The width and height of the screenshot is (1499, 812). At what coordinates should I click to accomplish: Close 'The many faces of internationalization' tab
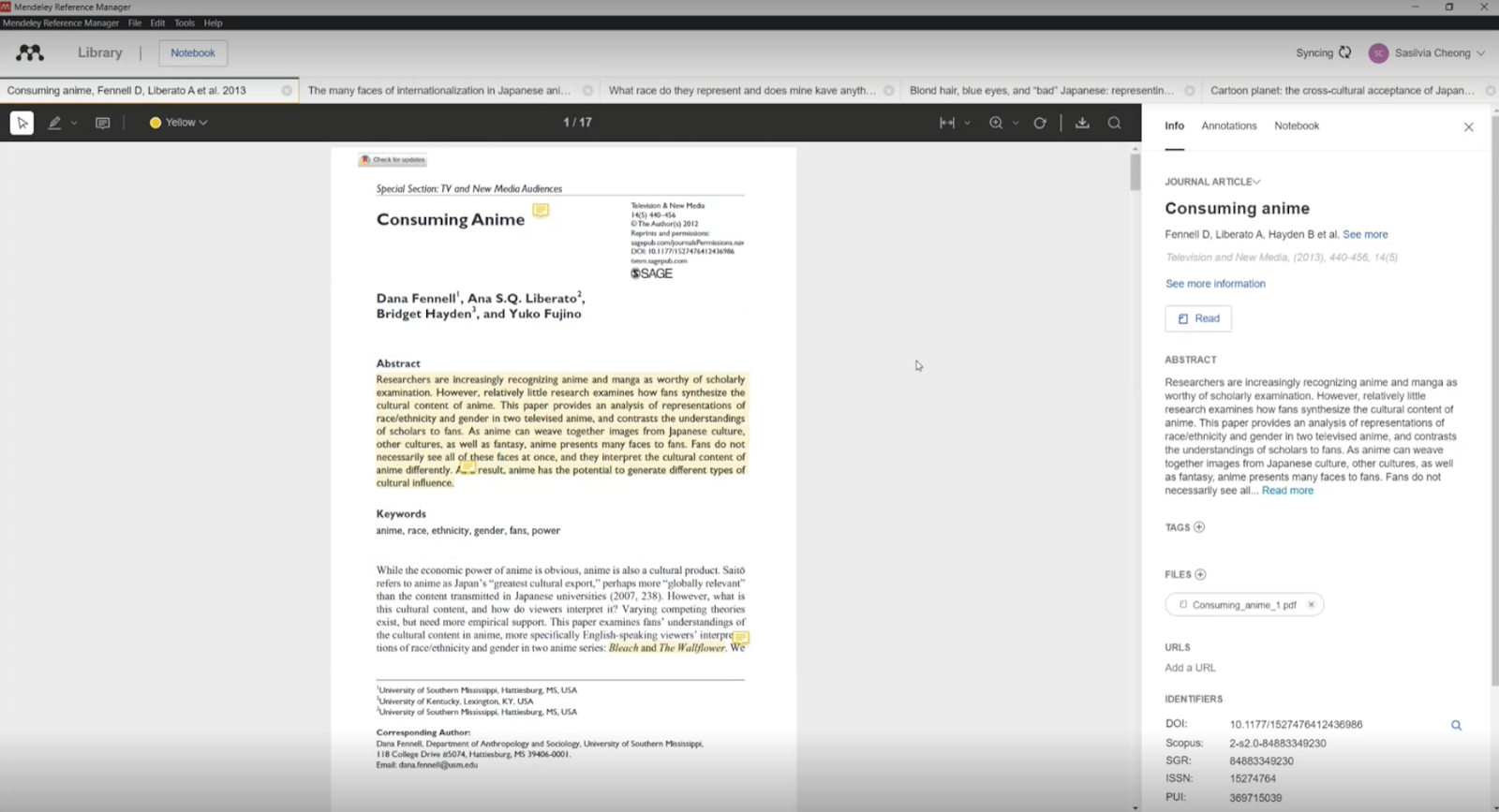point(587,91)
